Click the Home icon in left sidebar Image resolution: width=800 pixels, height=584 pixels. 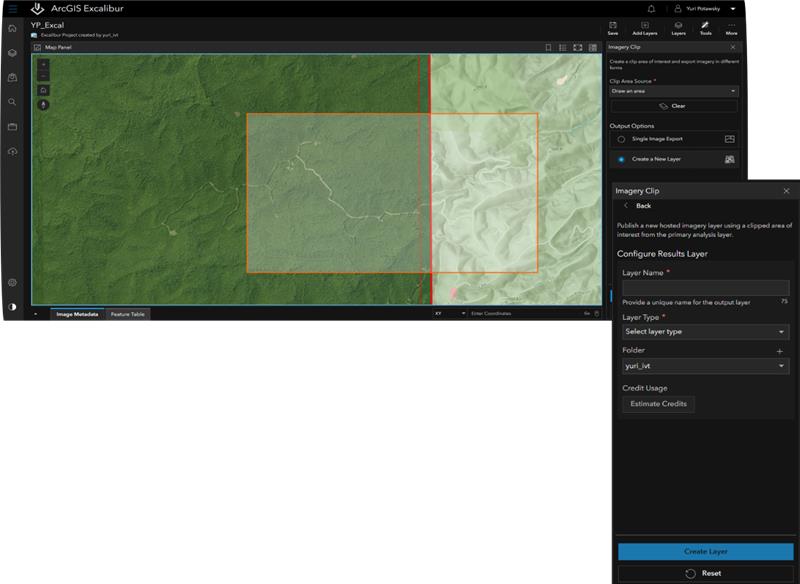[x=12, y=29]
